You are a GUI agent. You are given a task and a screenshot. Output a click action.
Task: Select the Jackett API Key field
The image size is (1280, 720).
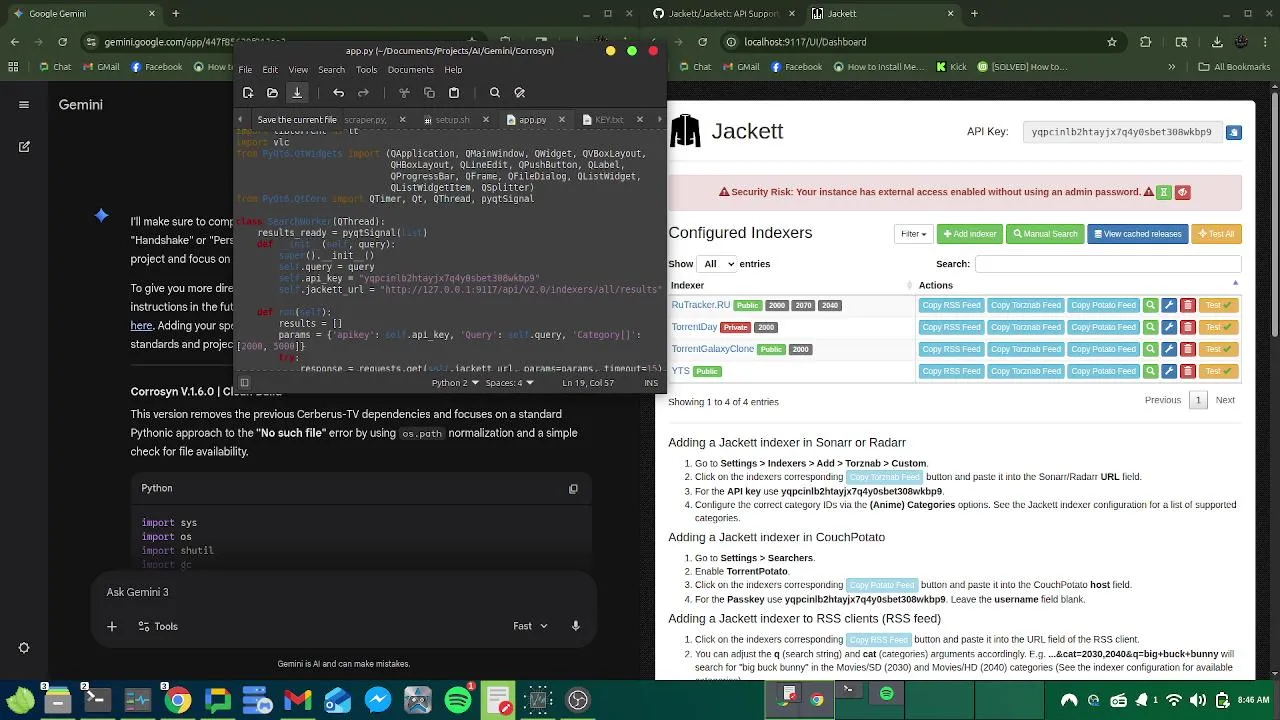[1121, 132]
